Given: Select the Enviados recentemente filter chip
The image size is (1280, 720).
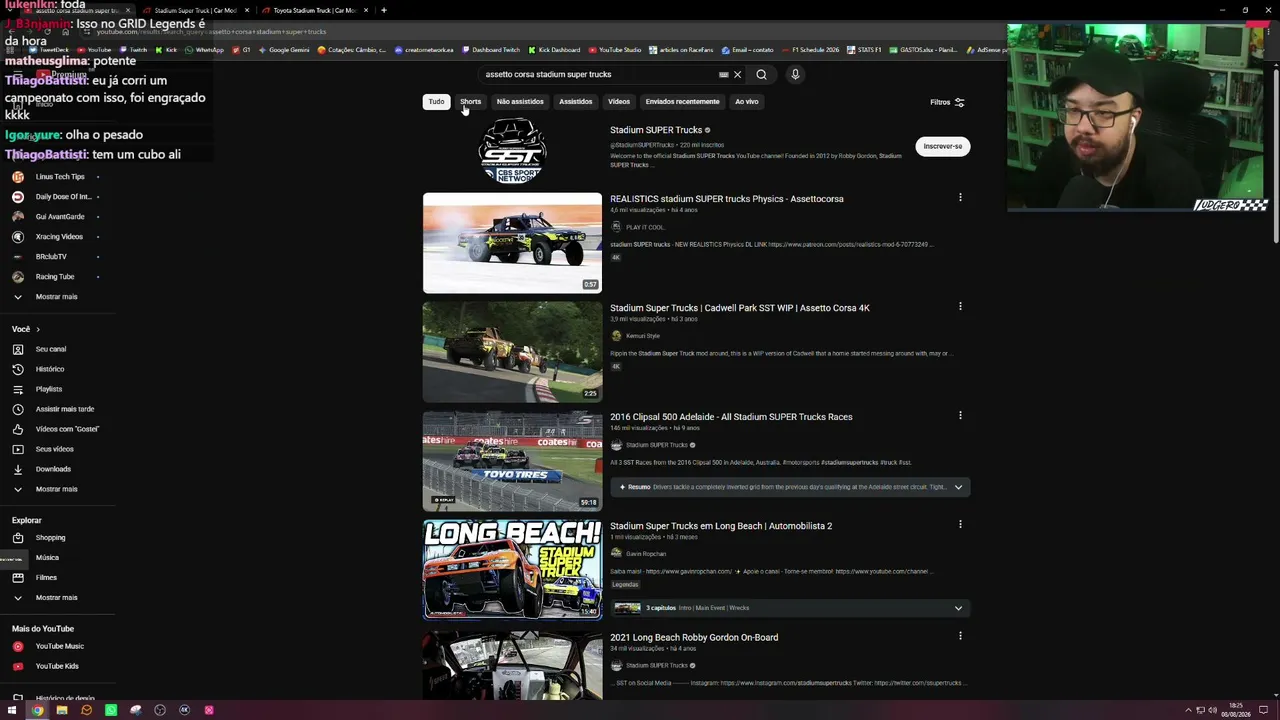Looking at the screenshot, I should point(682,101).
